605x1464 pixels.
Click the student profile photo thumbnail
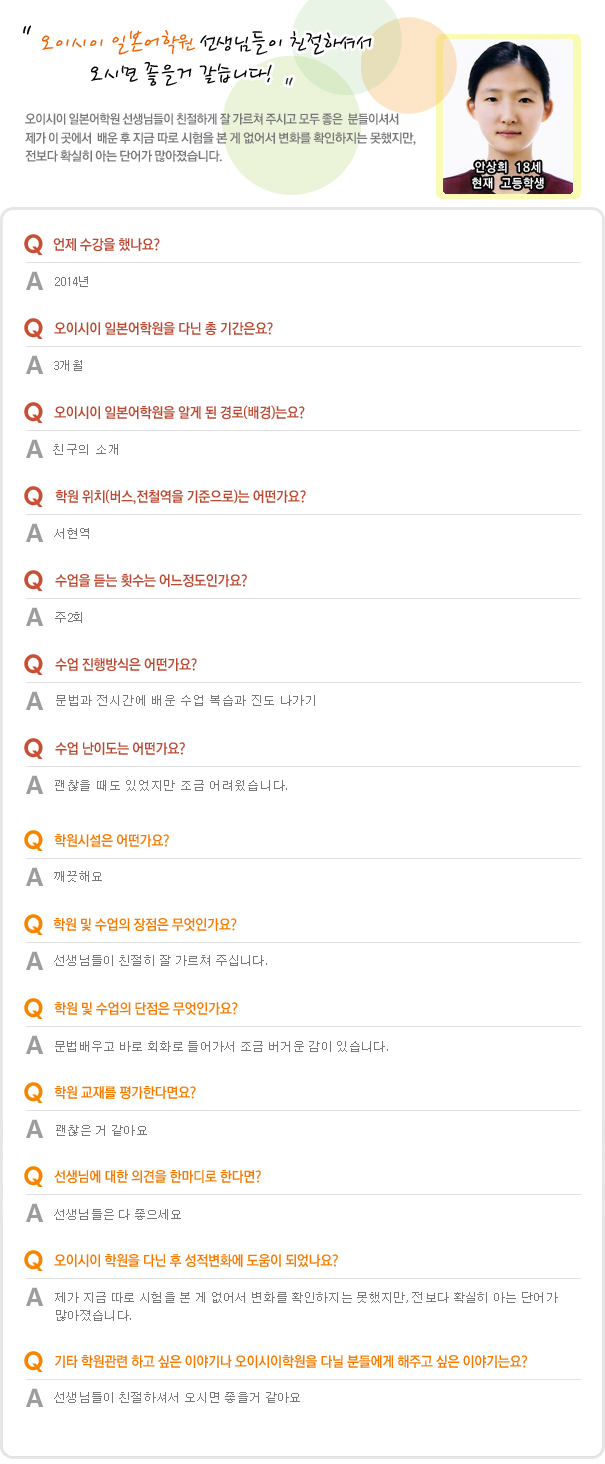tap(508, 100)
